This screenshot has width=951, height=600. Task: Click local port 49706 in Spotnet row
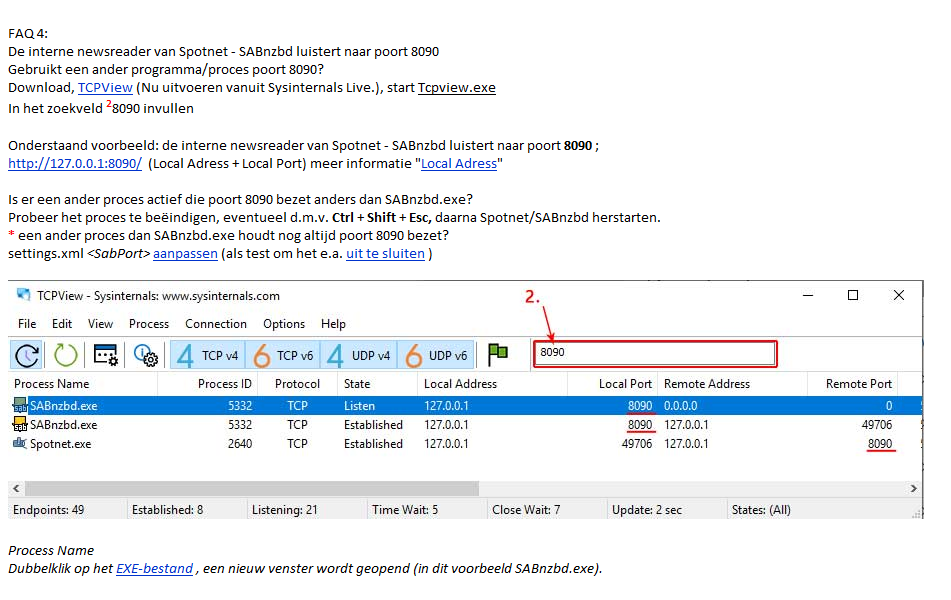(637, 443)
